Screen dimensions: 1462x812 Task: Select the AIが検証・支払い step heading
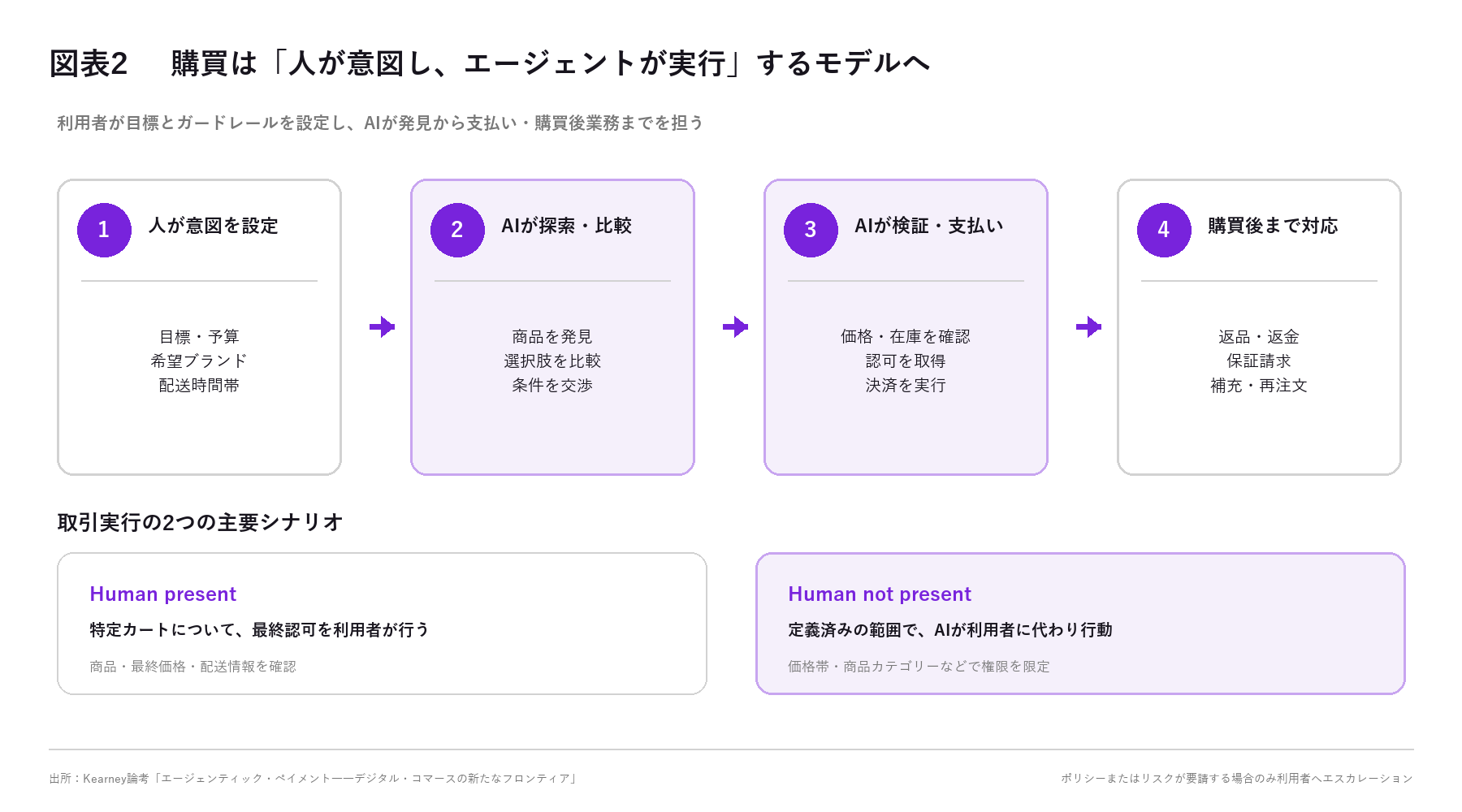929,226
